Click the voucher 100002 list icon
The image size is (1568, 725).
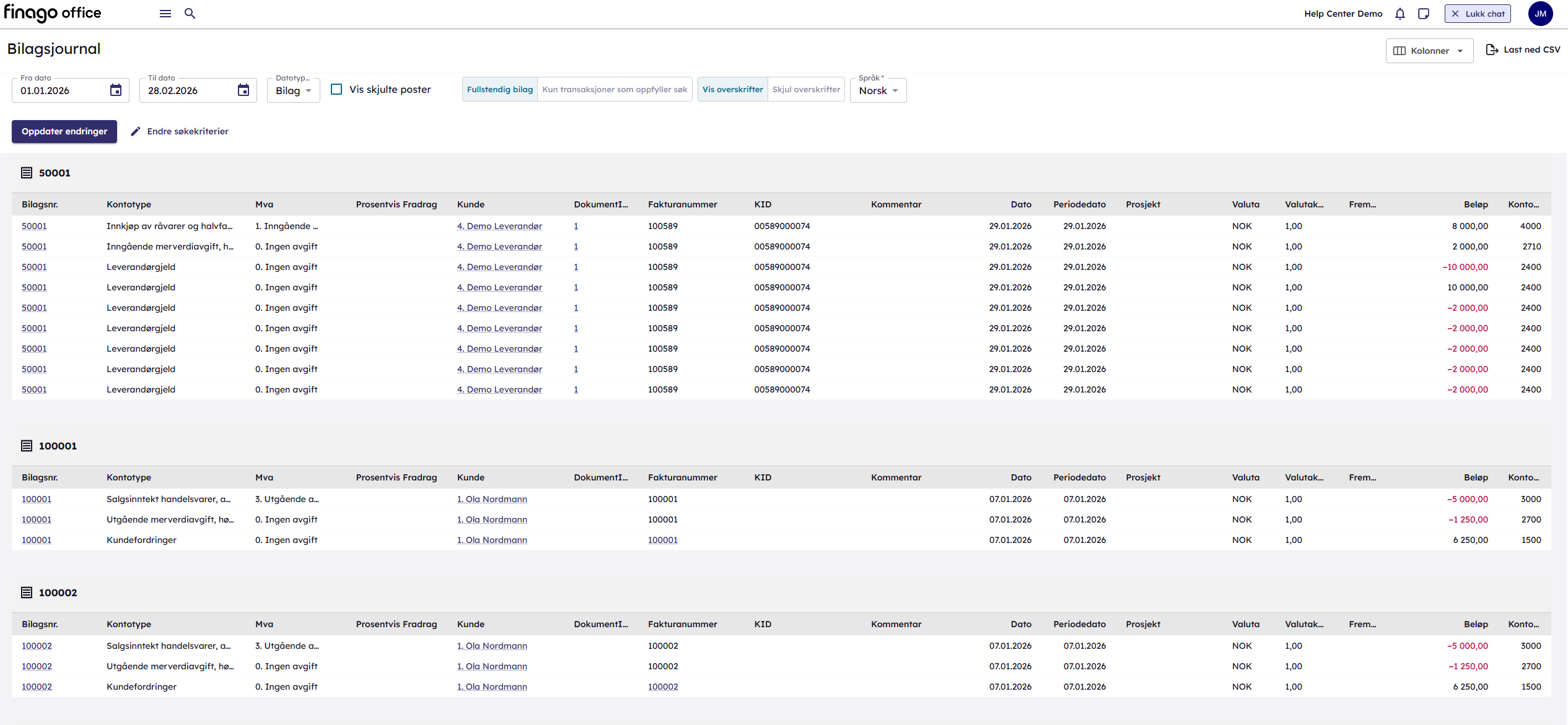click(x=27, y=593)
